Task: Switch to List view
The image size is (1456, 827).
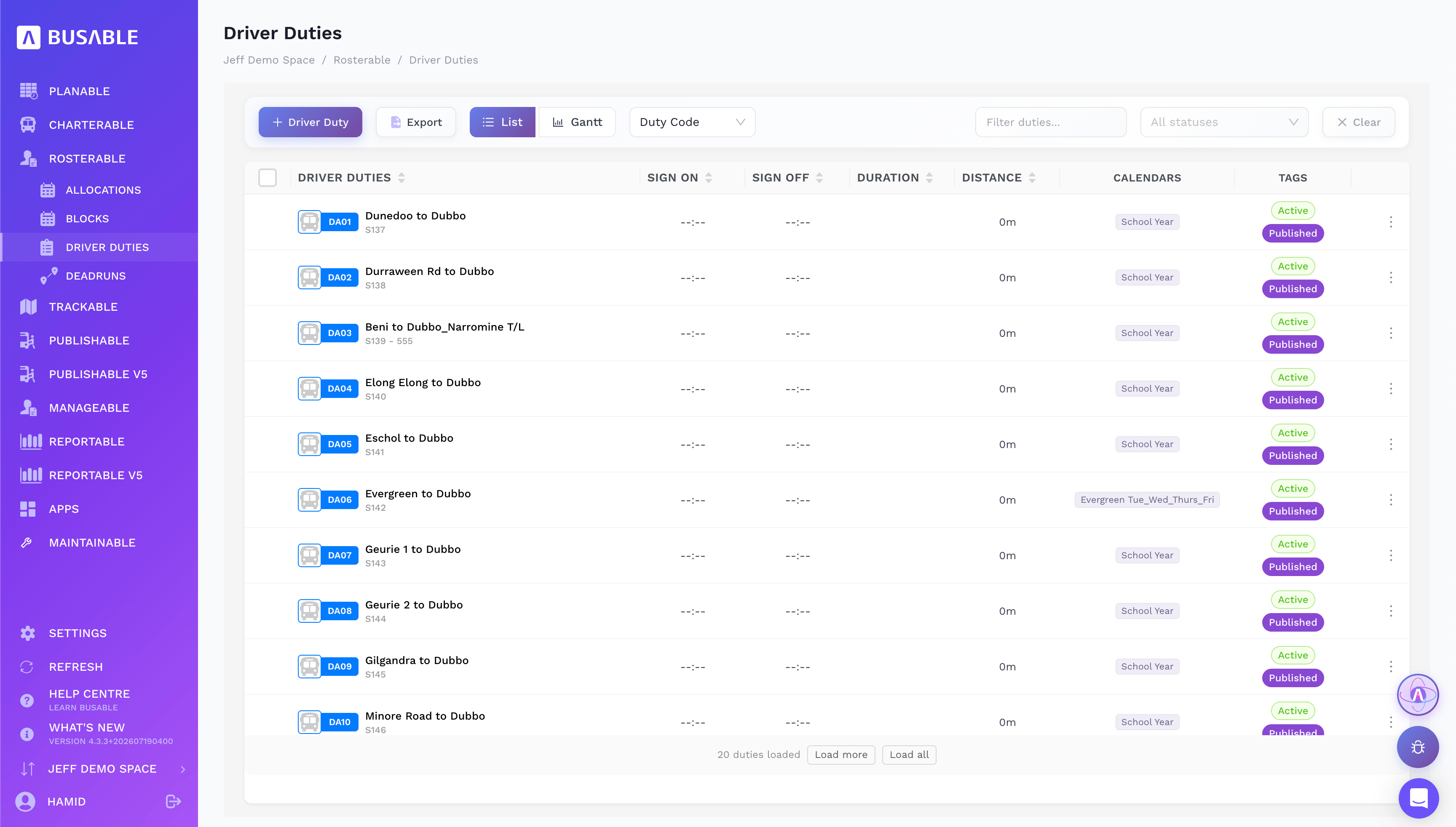Action: coord(502,122)
